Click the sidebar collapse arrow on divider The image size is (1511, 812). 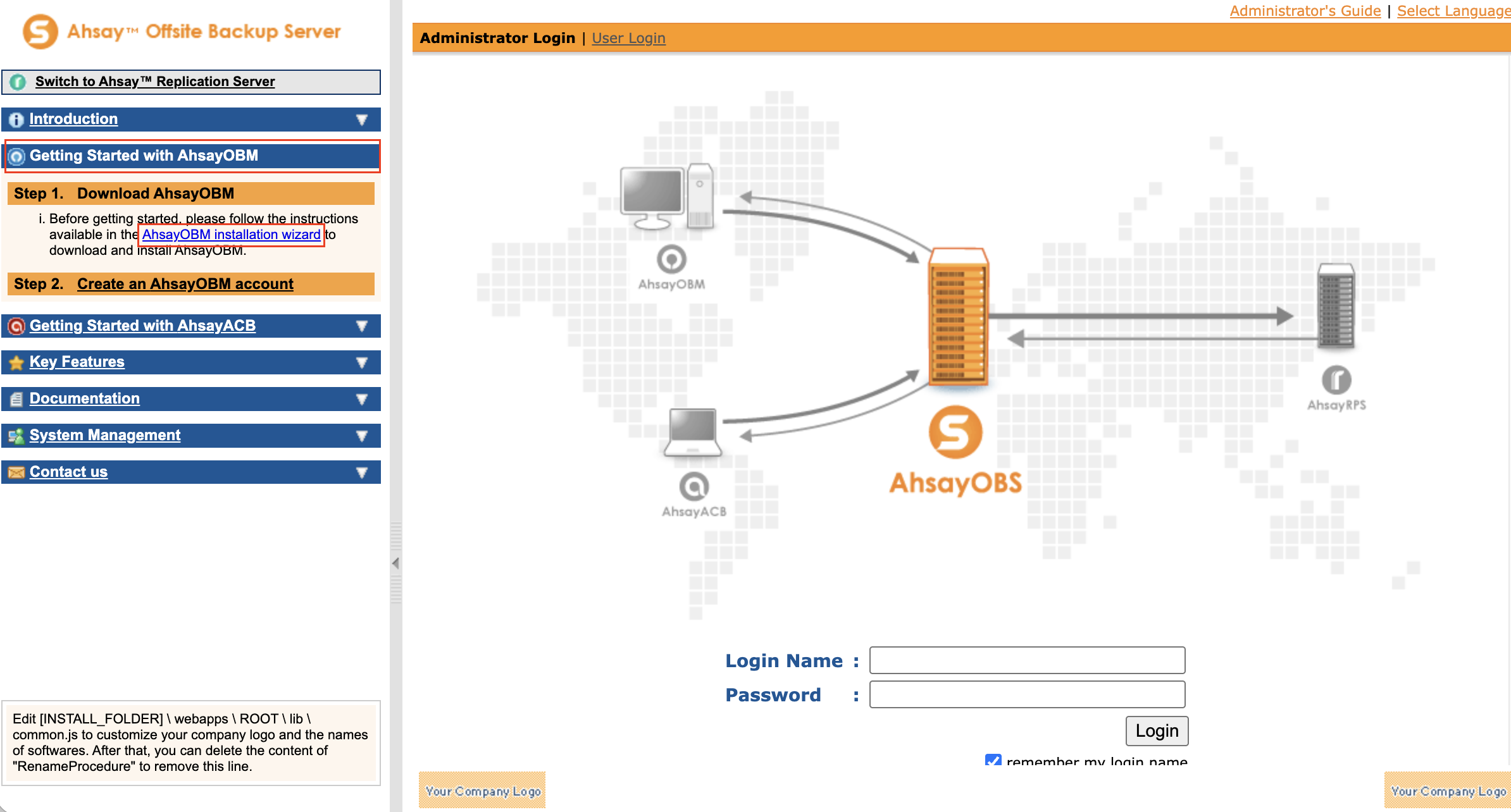[395, 563]
